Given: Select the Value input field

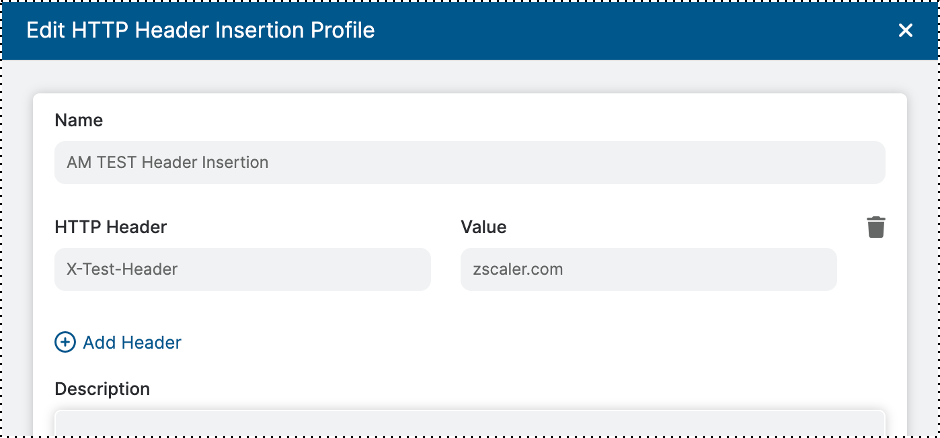Looking at the screenshot, I should point(648,269).
